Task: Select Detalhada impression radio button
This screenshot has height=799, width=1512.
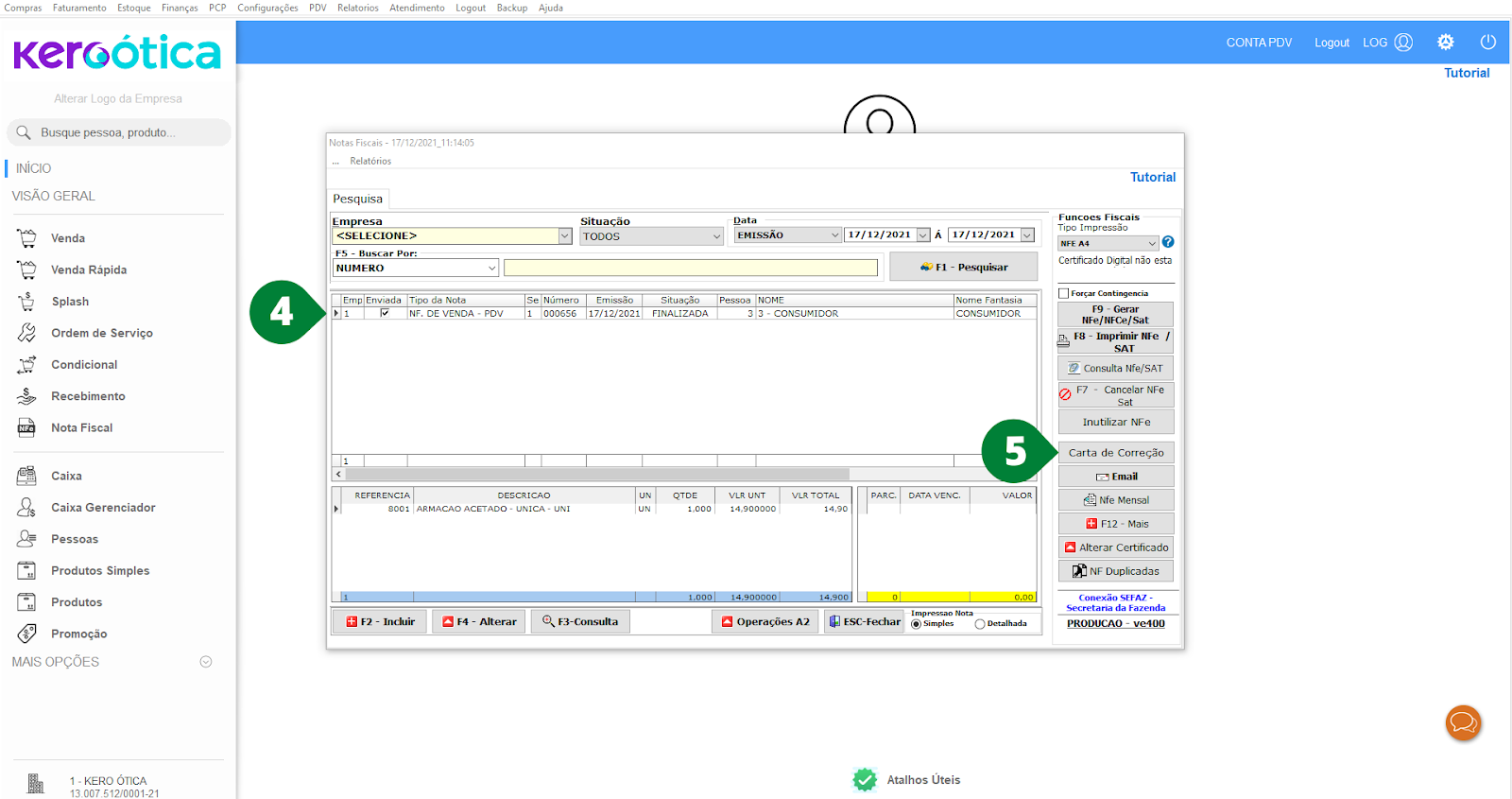Action: click(980, 624)
